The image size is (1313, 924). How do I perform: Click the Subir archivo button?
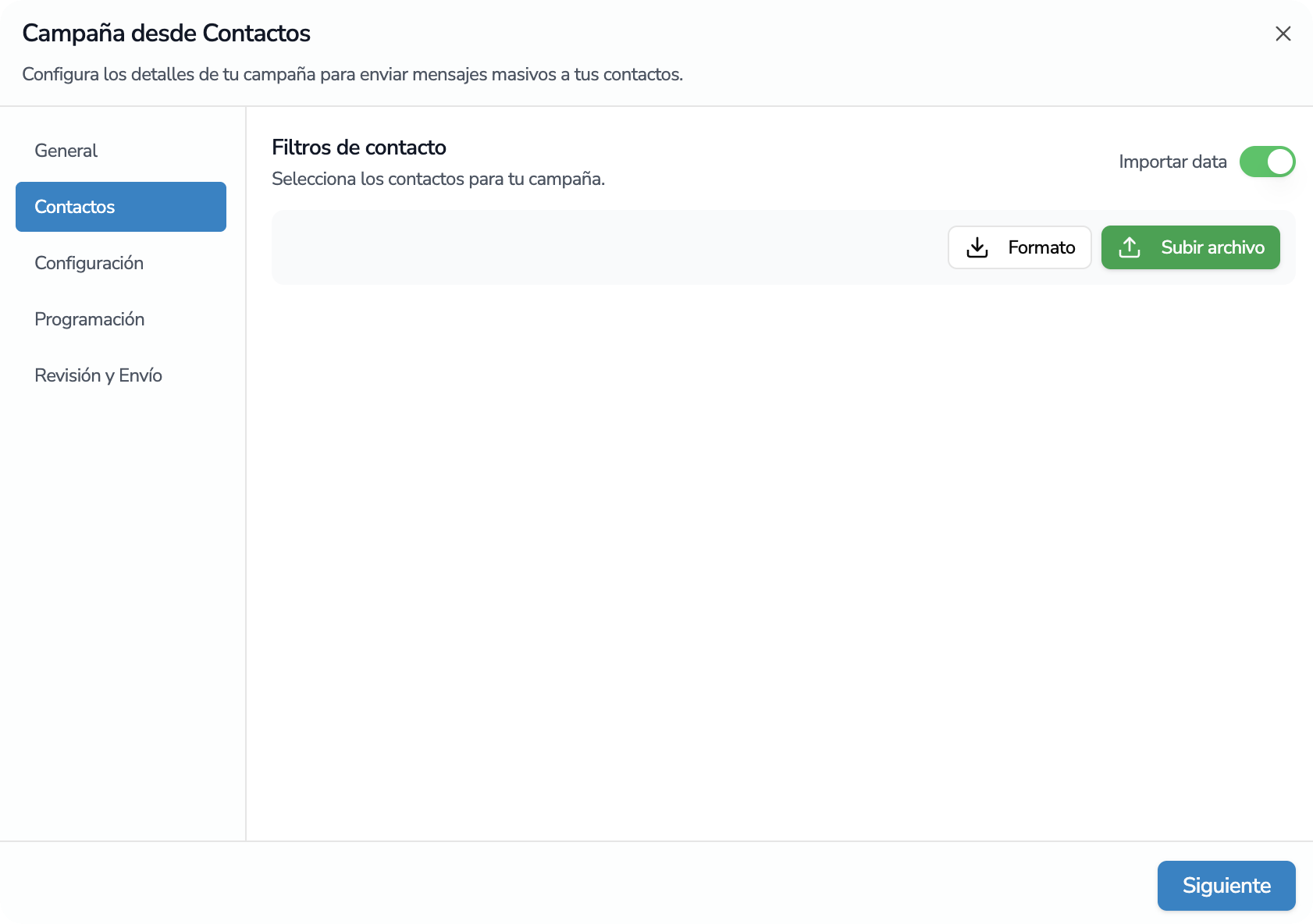pos(1190,247)
